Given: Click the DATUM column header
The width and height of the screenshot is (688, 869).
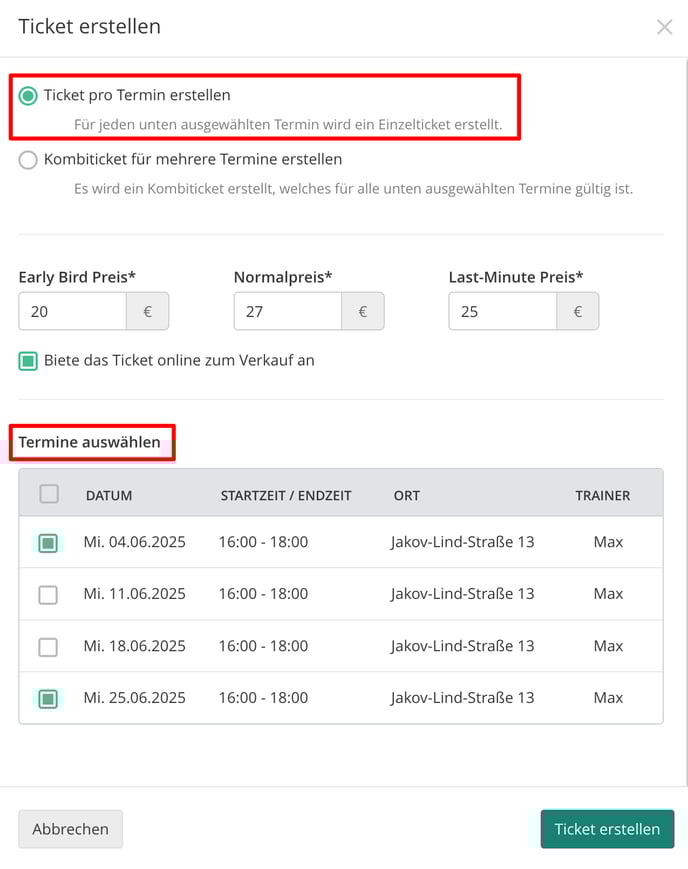Looking at the screenshot, I should [x=109, y=495].
